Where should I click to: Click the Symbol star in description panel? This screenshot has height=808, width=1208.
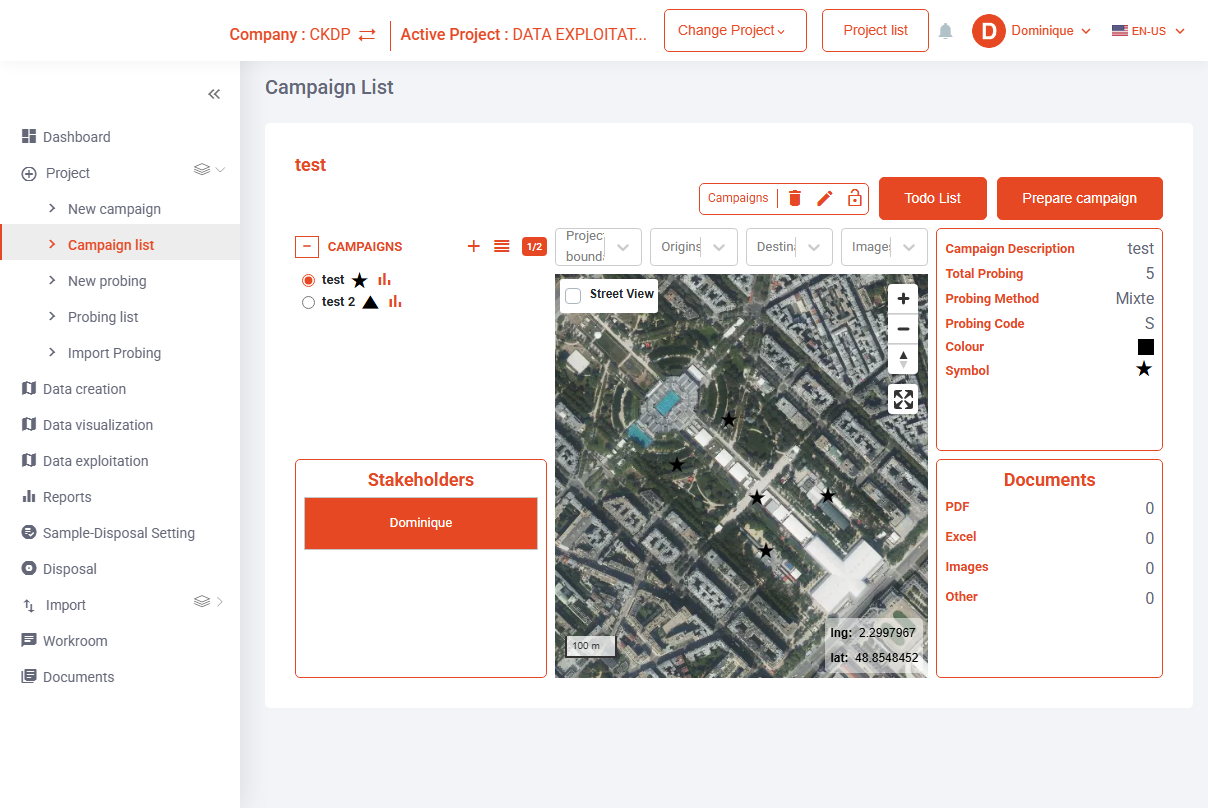pyautogui.click(x=1145, y=370)
